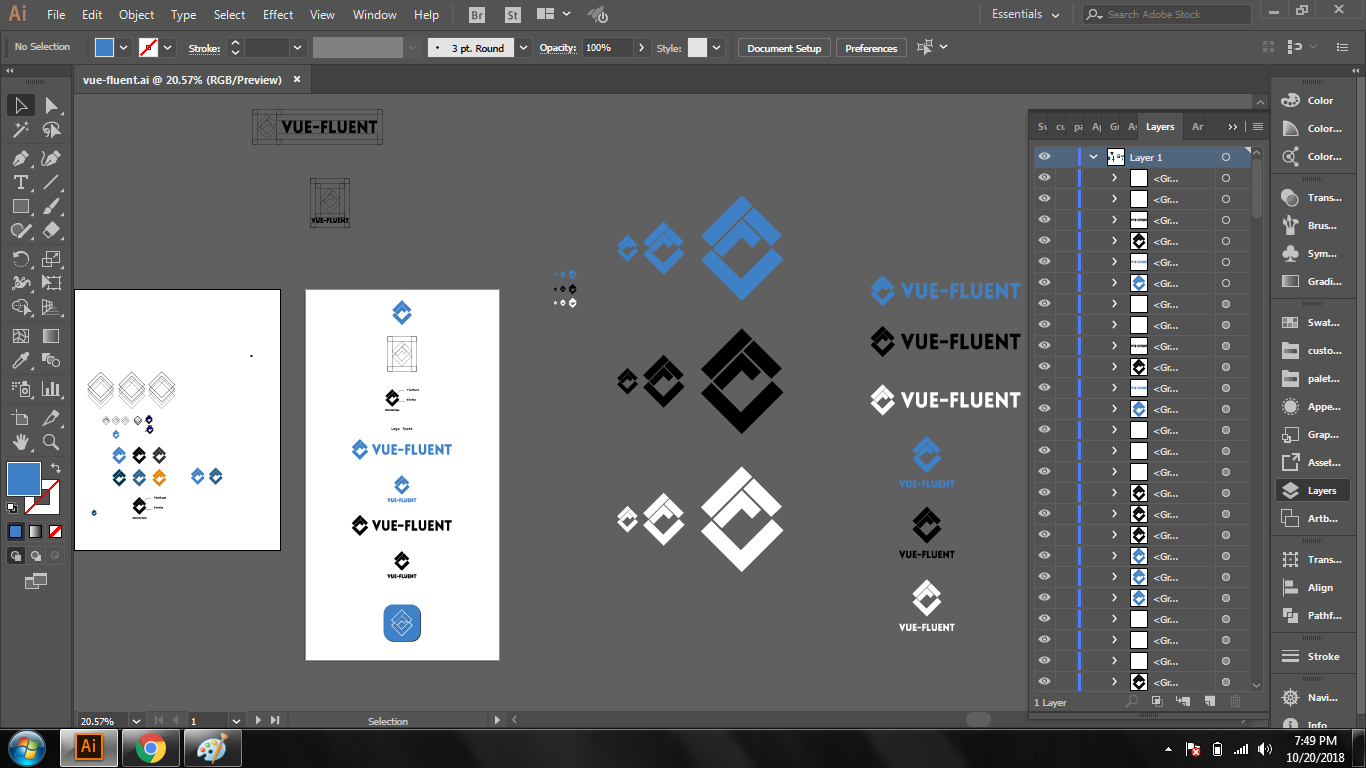Go to next artboard arrow
Image resolution: width=1366 pixels, height=768 pixels.
259,720
